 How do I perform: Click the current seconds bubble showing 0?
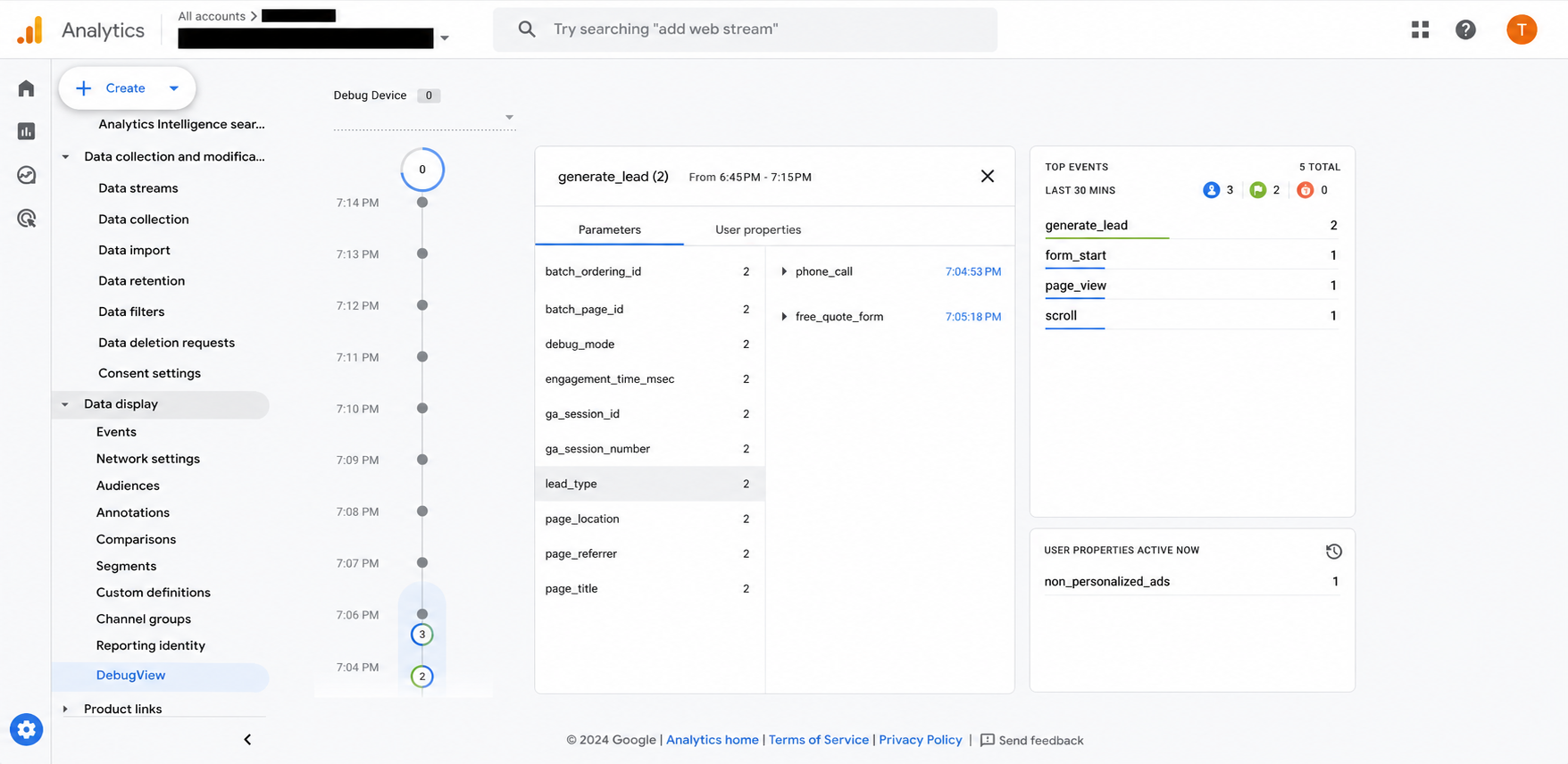point(422,170)
